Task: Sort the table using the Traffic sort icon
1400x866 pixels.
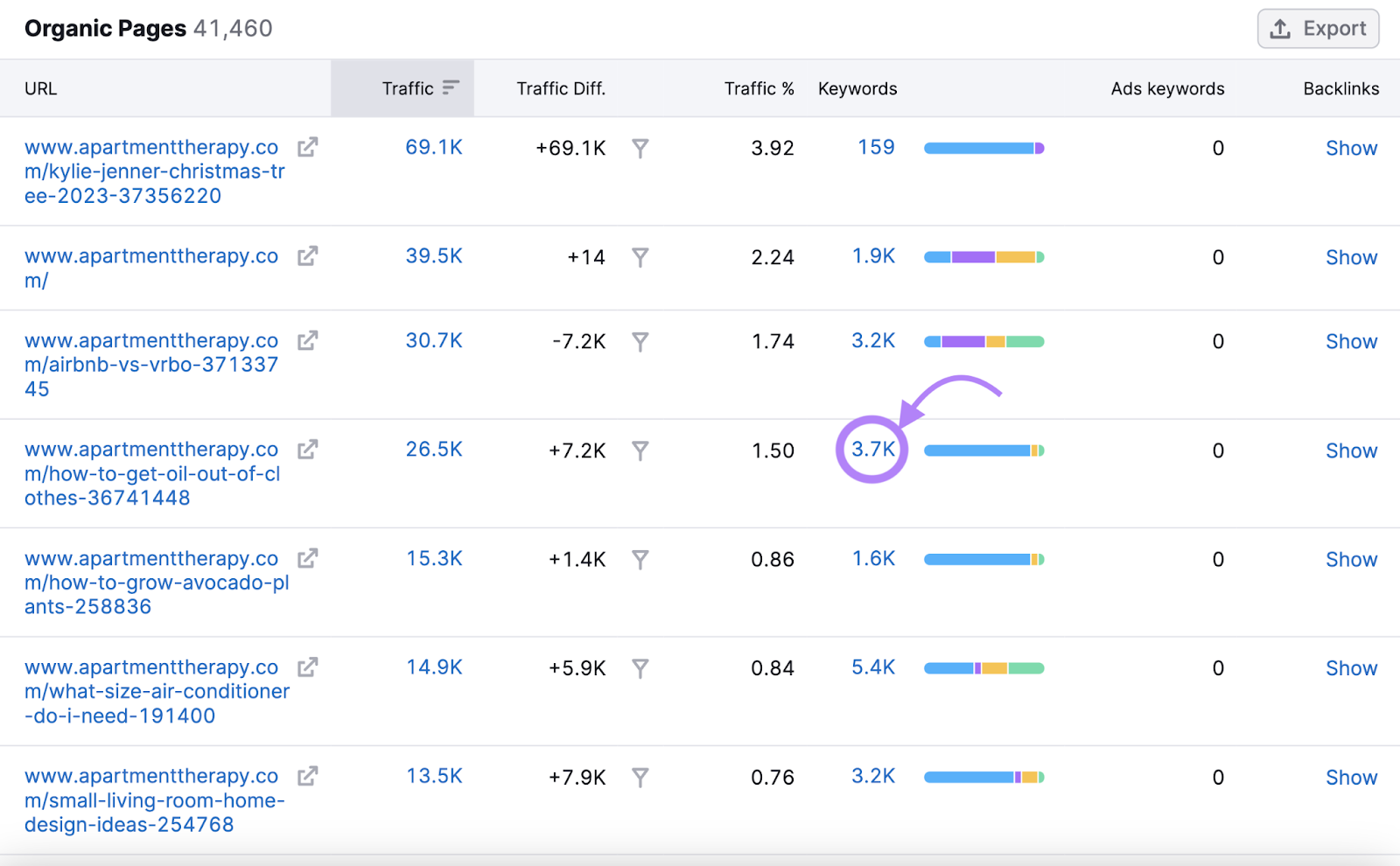Action: pos(451,87)
